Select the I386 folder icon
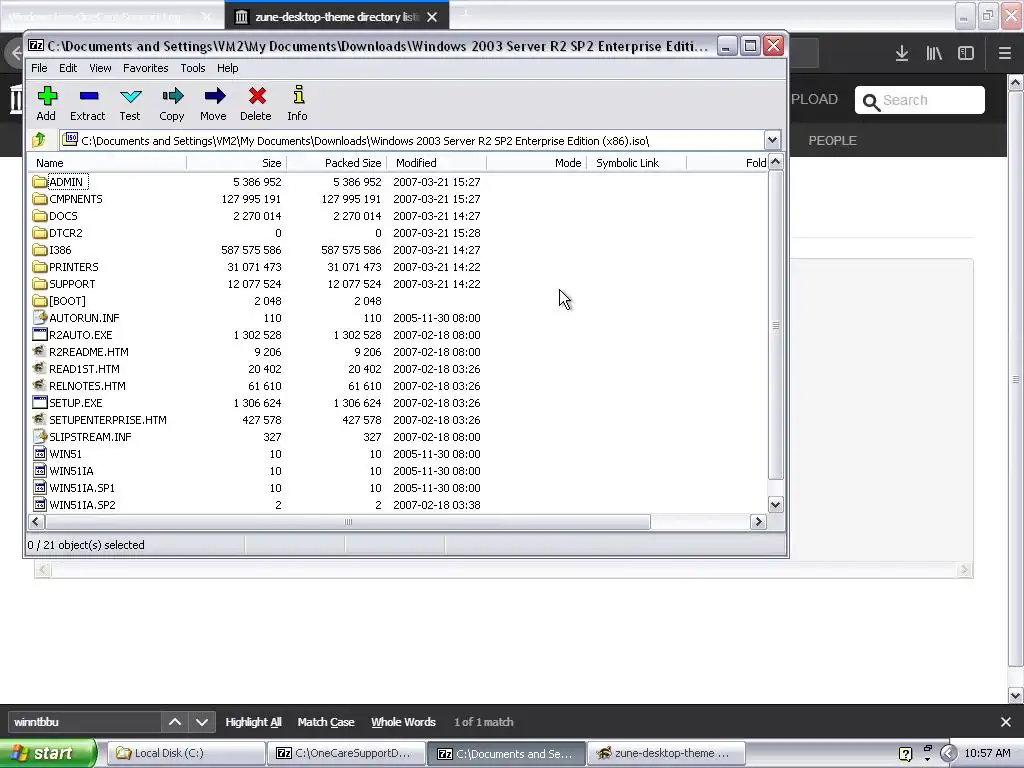The image size is (1024, 768). point(40,249)
